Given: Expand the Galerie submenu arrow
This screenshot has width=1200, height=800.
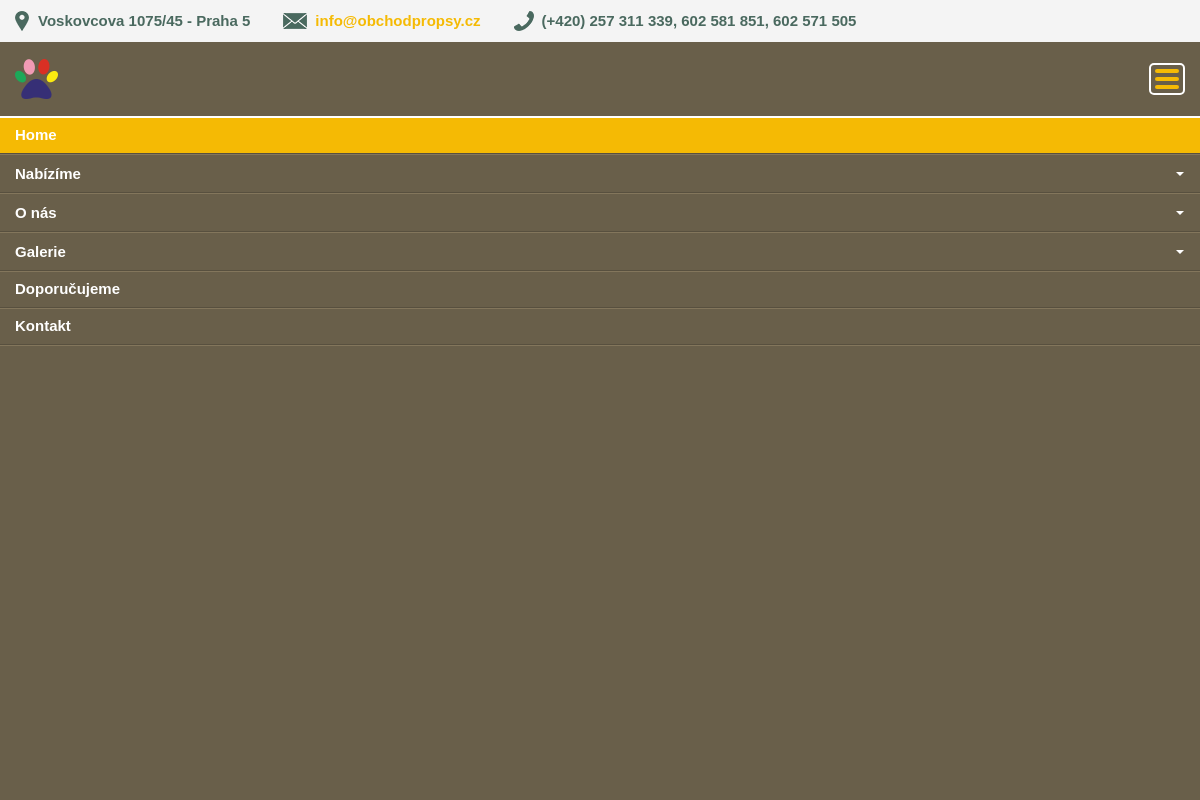Looking at the screenshot, I should (x=1179, y=252).
